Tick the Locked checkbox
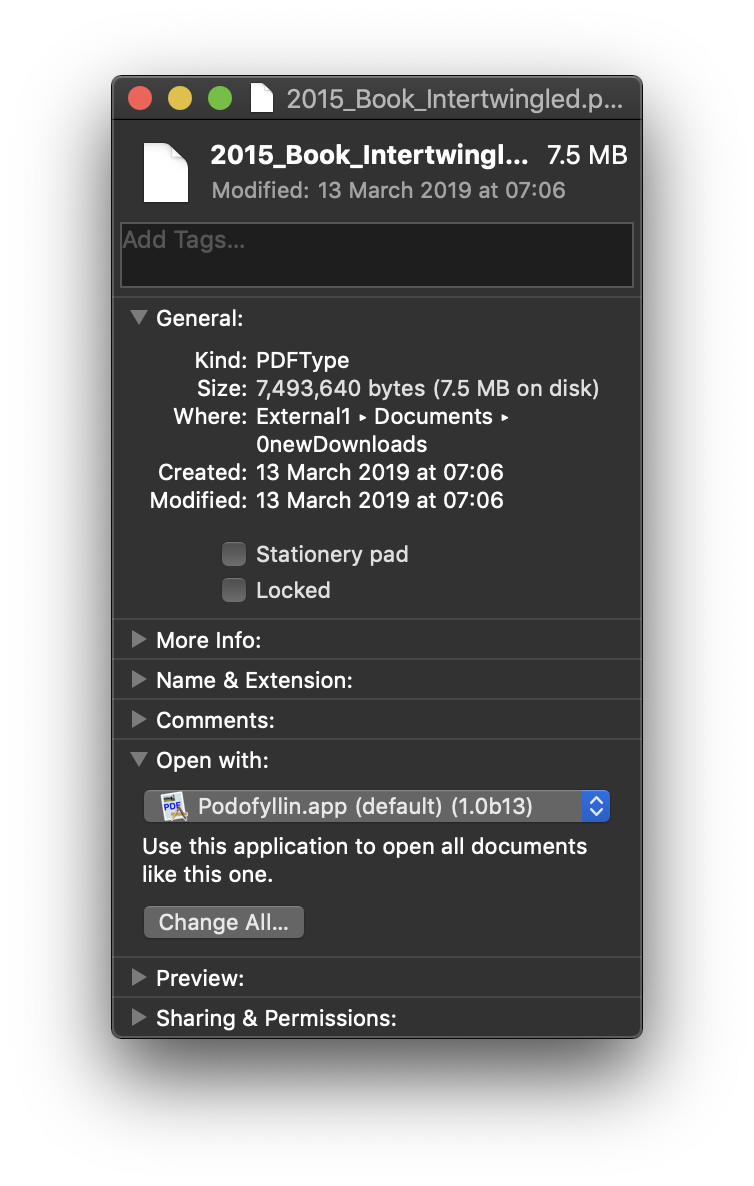 [234, 590]
